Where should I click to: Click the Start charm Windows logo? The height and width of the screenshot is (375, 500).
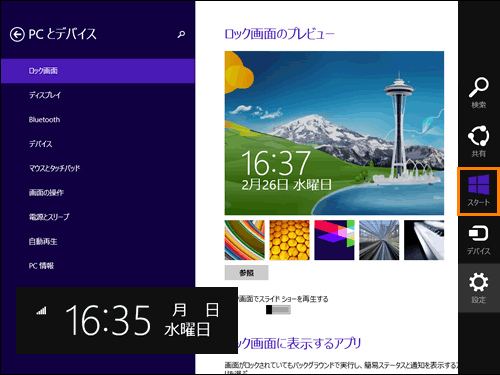(x=478, y=184)
